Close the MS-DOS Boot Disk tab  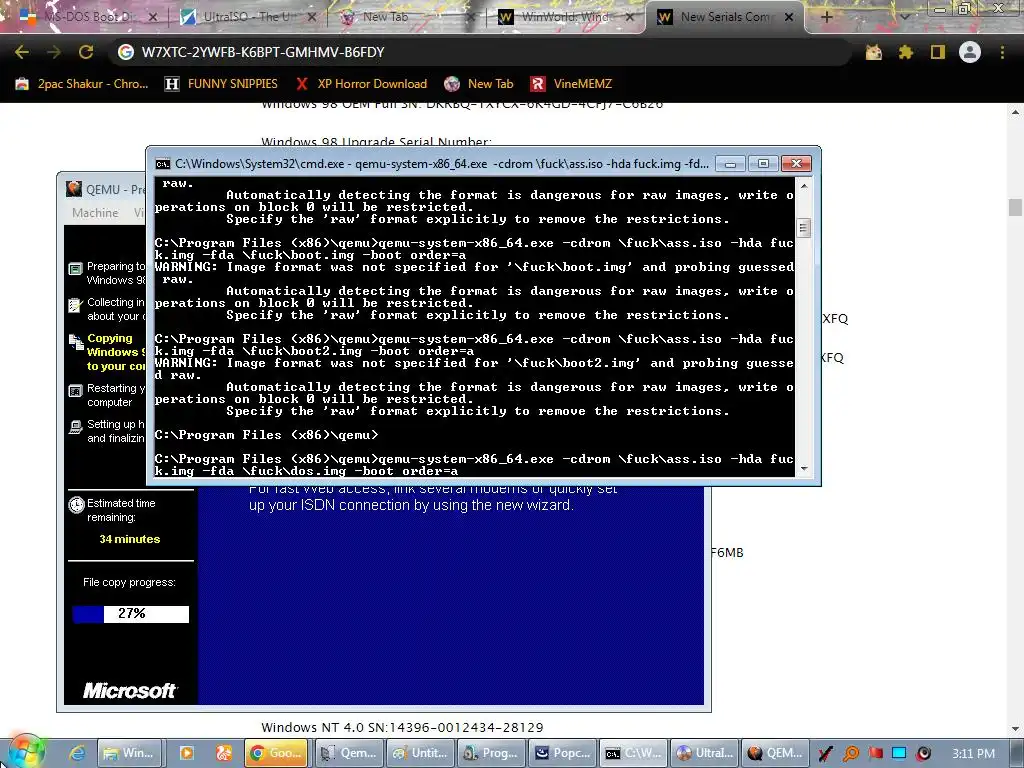click(x=153, y=17)
